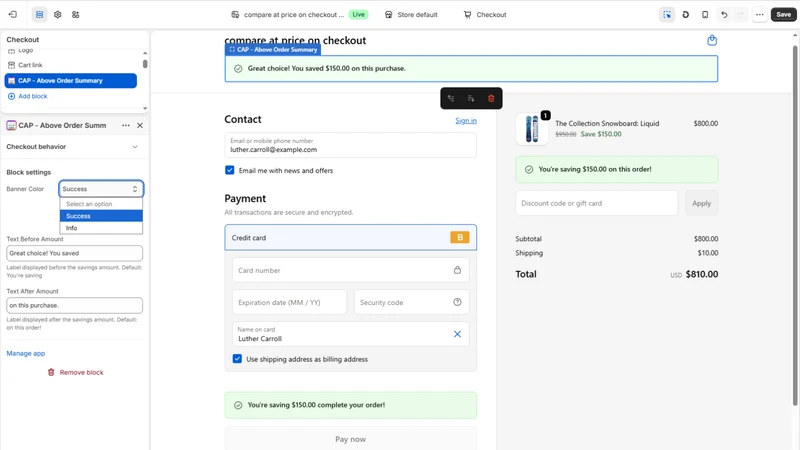Expand the Checkout behavior section
800x450 pixels.
pyautogui.click(x=72, y=146)
